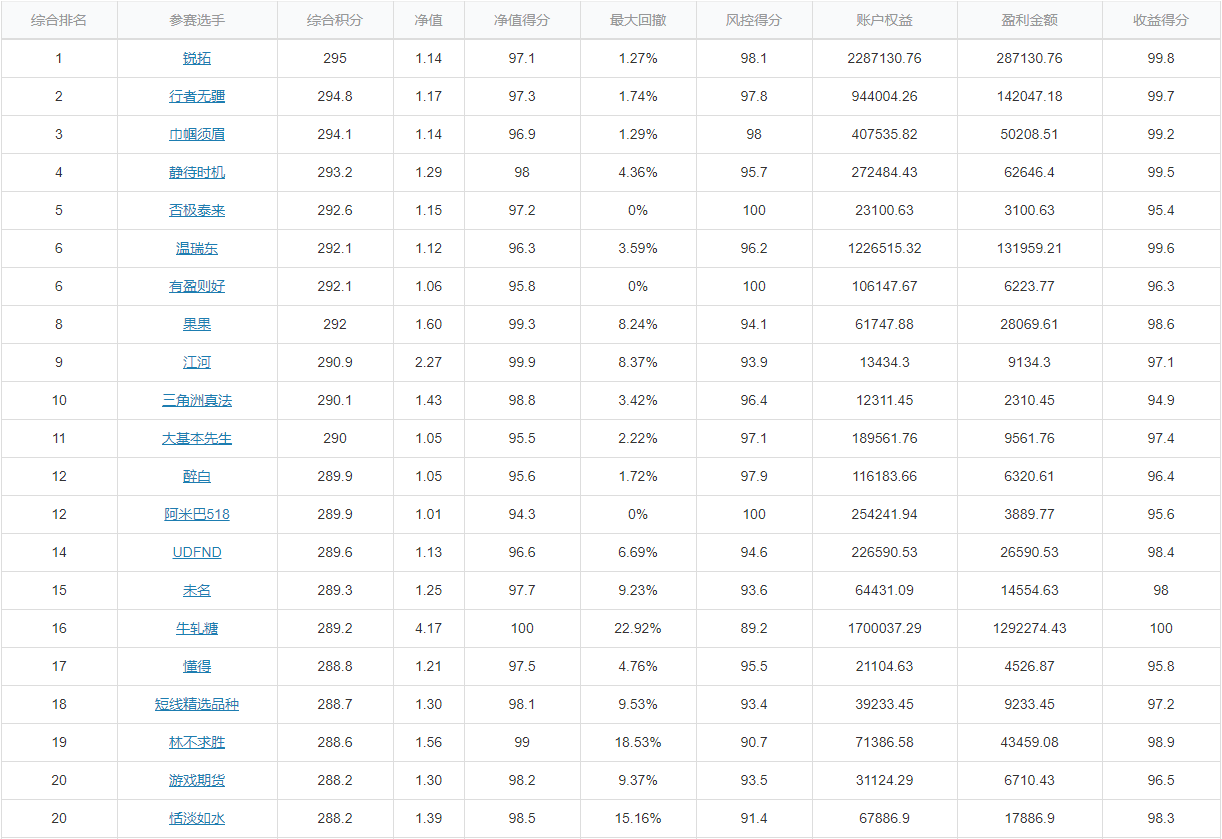Screen dimensions: 1222x839
Task: Open 静待时机 participant profile
Action: point(197,173)
